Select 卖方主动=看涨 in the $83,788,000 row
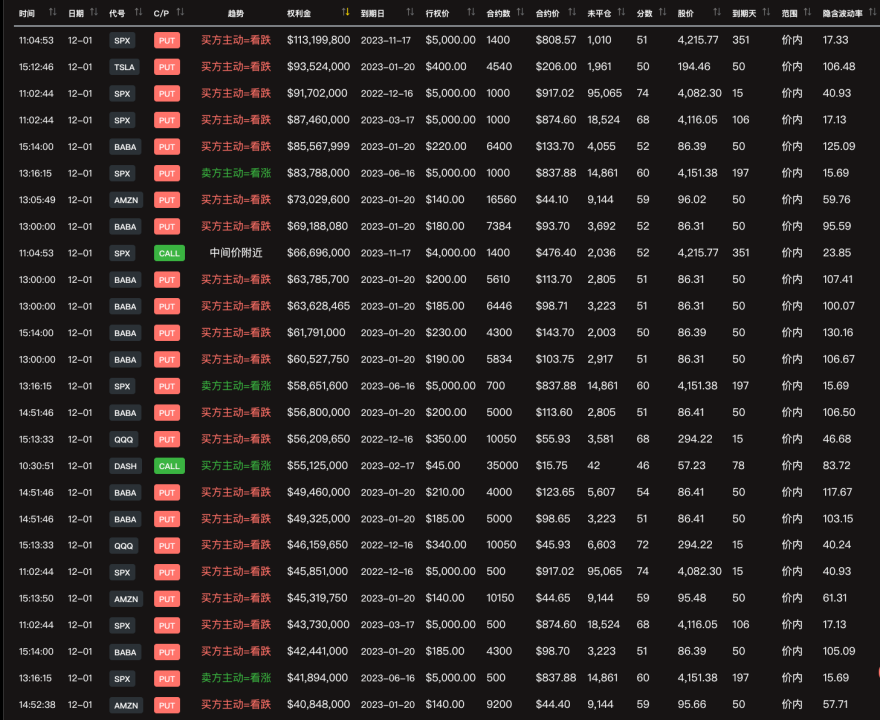The image size is (880, 720). point(236,173)
